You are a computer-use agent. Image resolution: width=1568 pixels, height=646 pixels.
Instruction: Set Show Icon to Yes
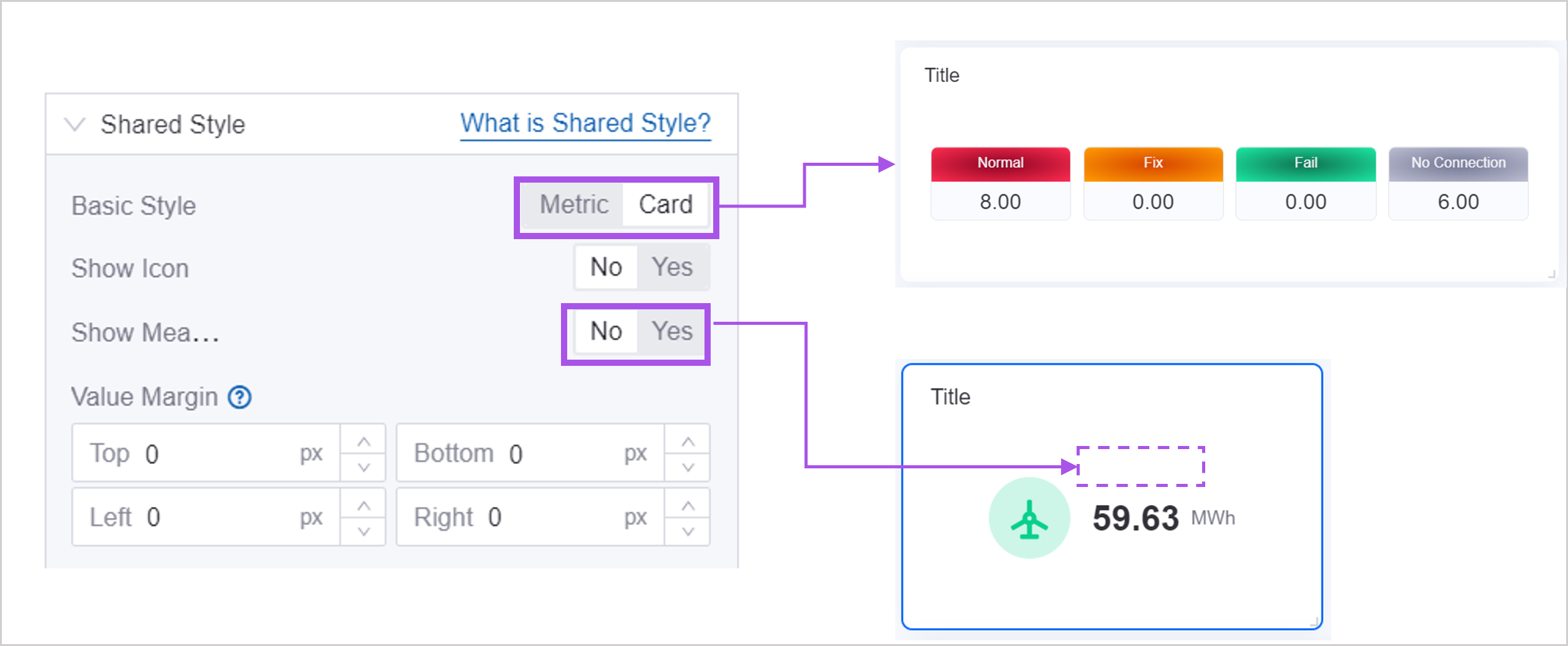pyautogui.click(x=672, y=267)
